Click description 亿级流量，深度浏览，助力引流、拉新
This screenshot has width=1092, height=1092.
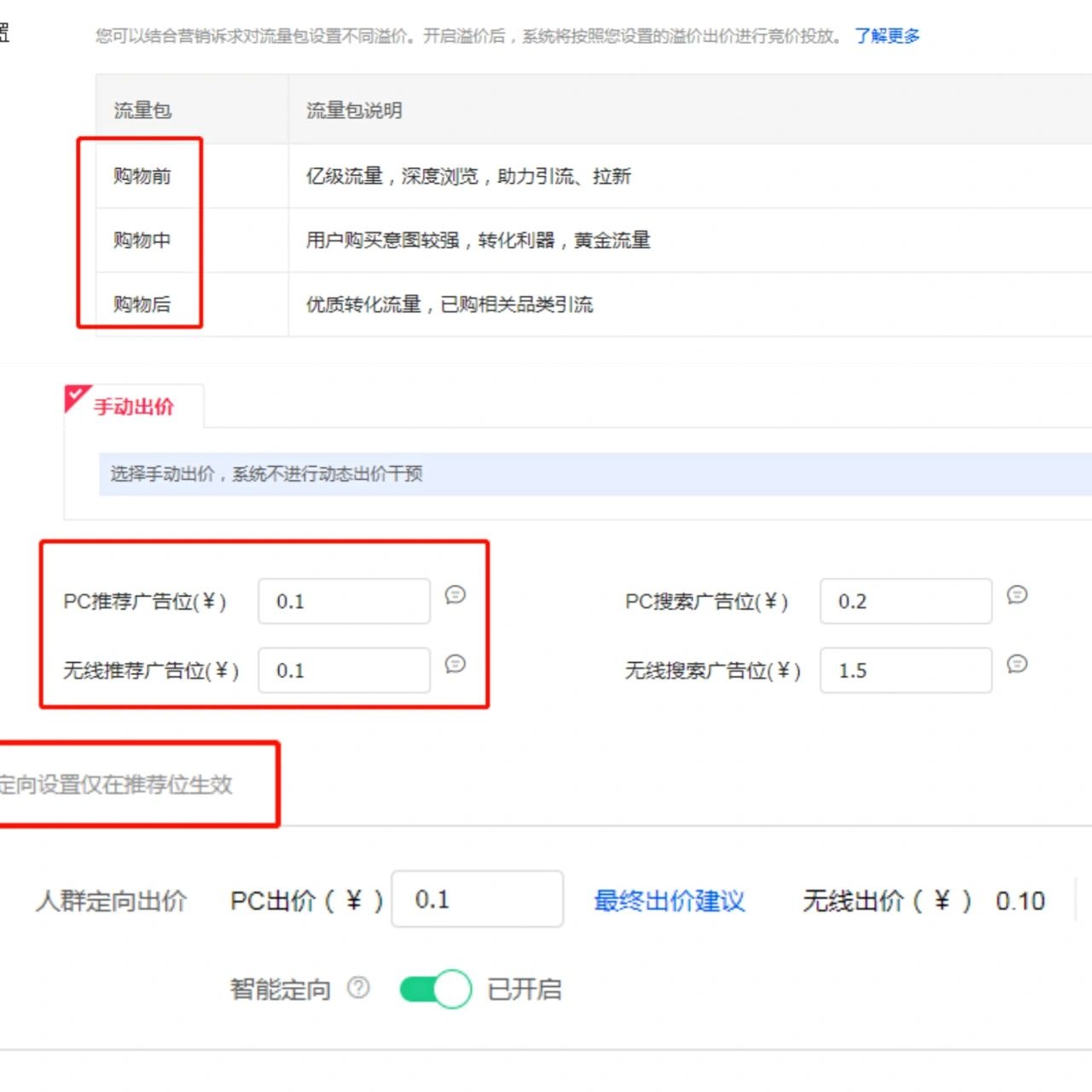click(x=468, y=176)
